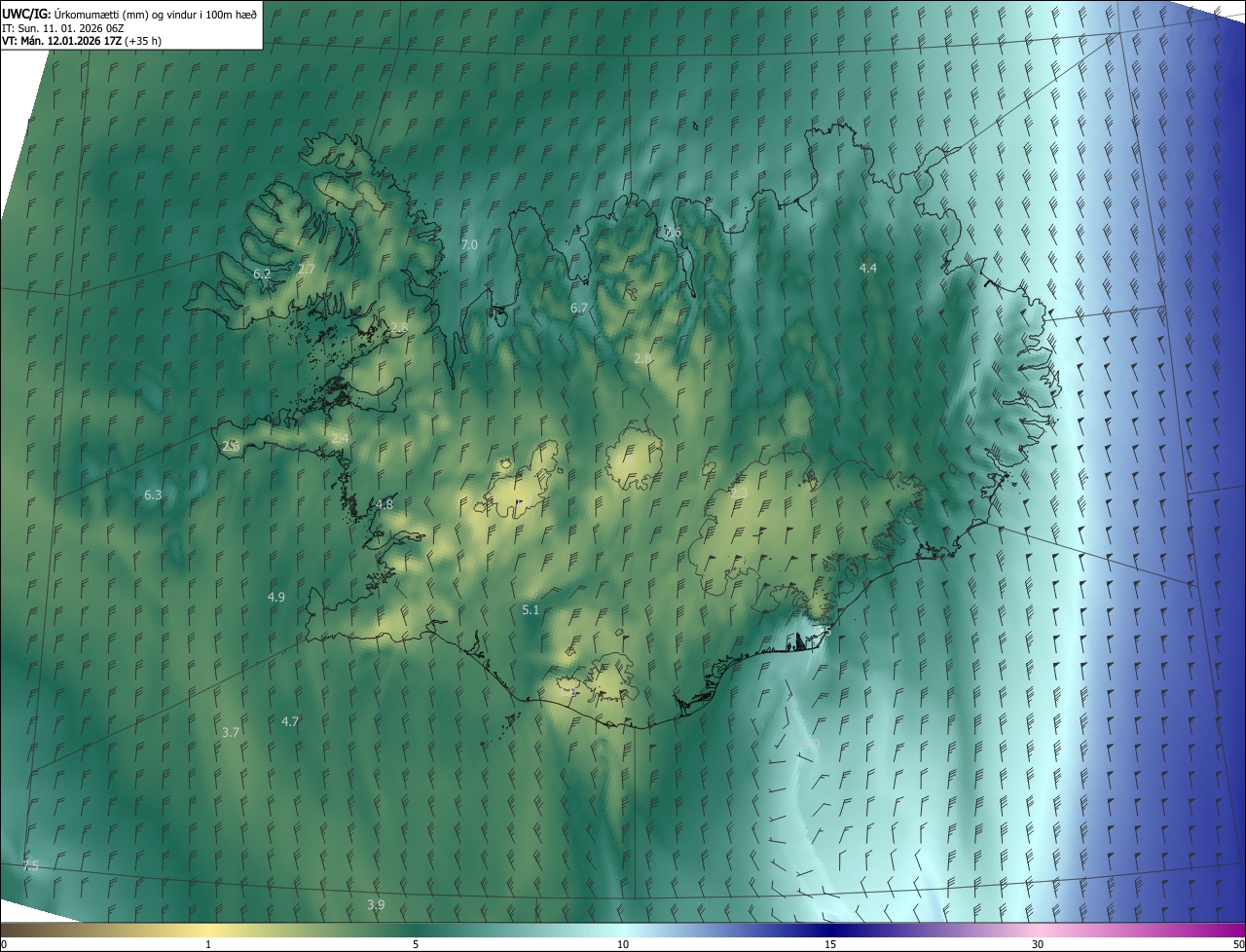Click the colorbar tick label 5
The height and width of the screenshot is (952, 1246).
(416, 944)
